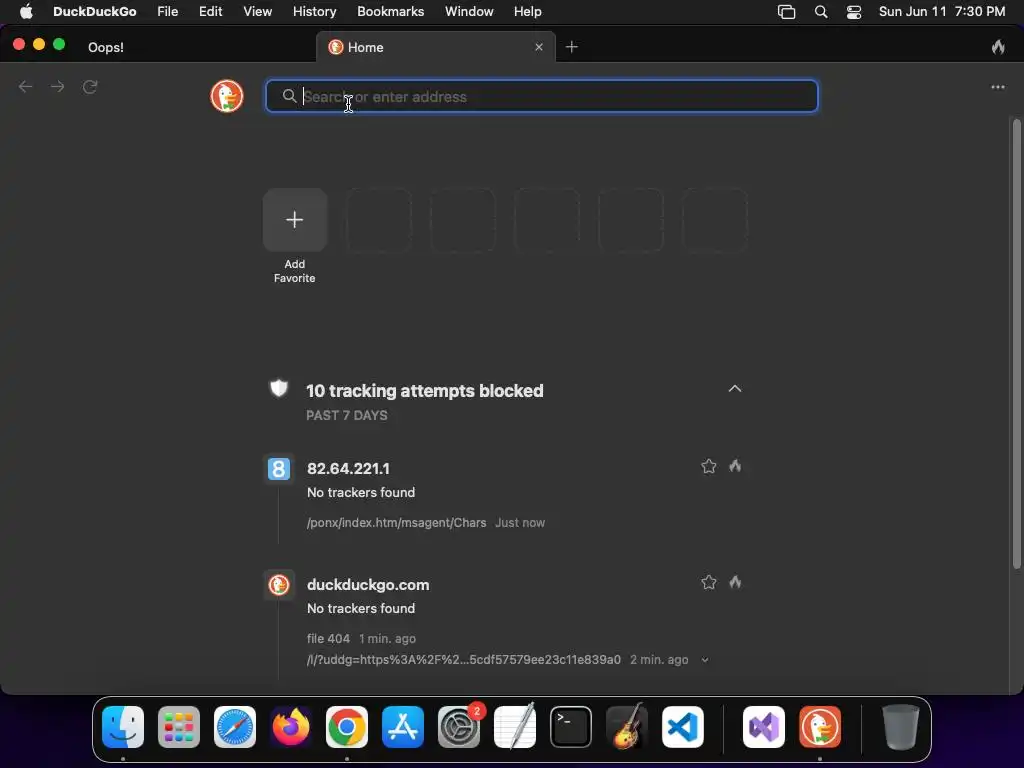
Task: Open the Apple menu
Action: pos(26,11)
